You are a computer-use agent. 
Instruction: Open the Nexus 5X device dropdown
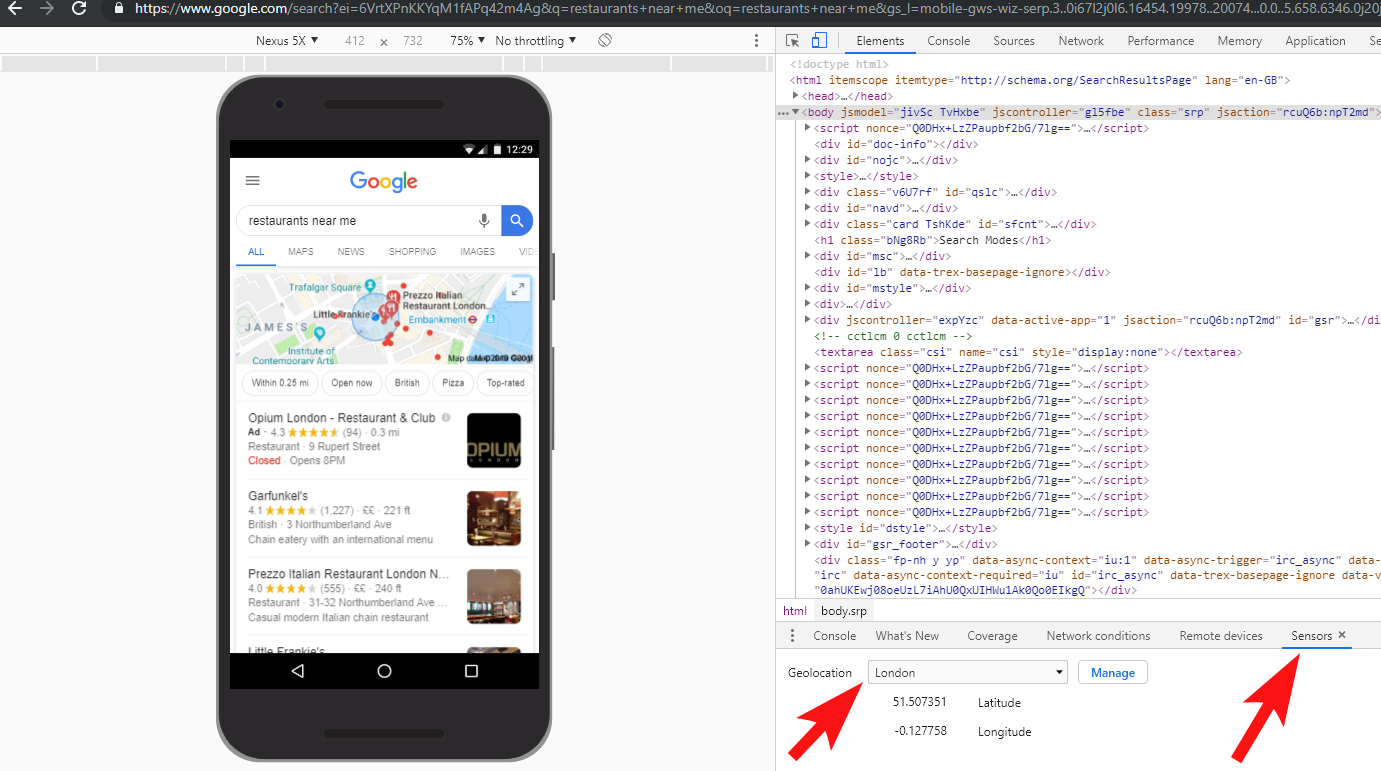(x=287, y=41)
